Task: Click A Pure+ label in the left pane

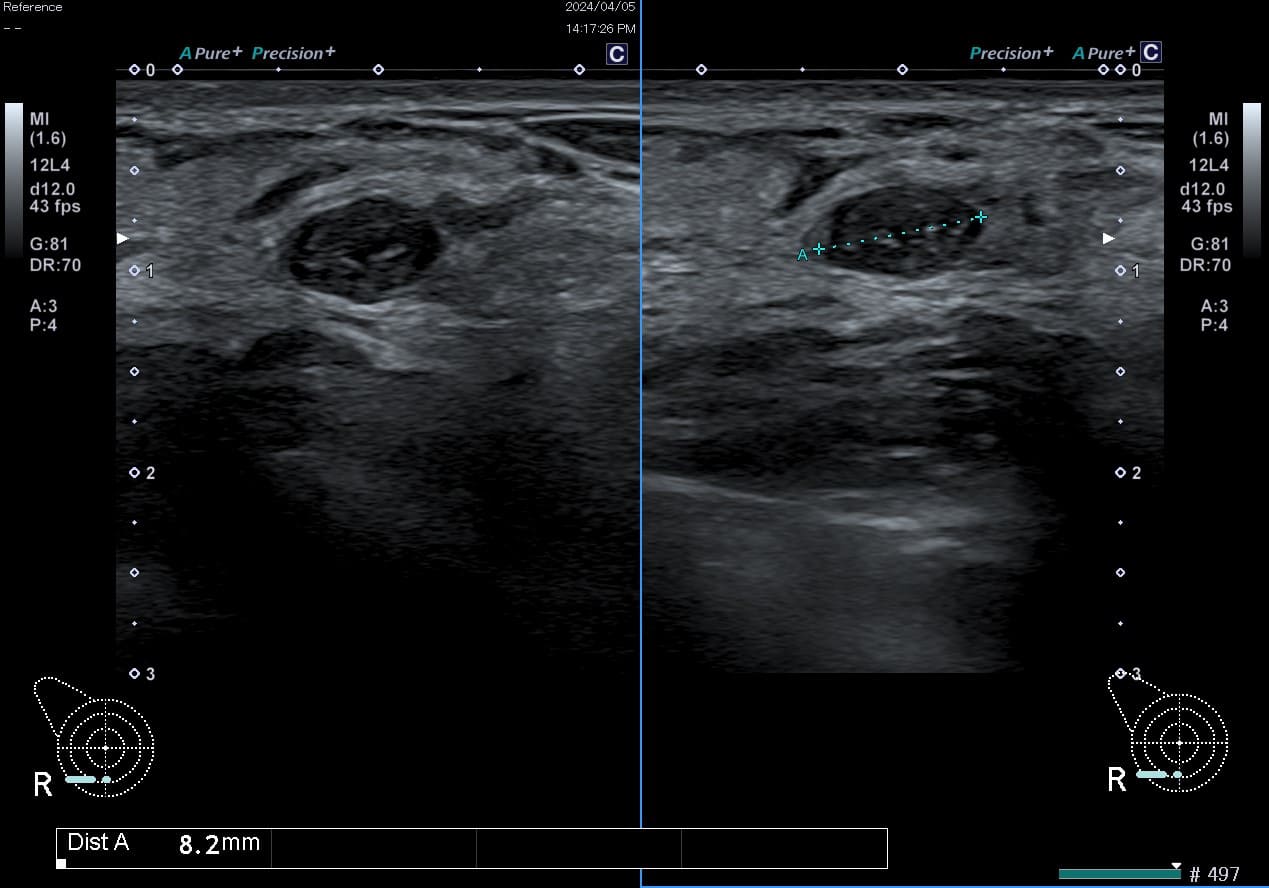Action: (x=210, y=53)
